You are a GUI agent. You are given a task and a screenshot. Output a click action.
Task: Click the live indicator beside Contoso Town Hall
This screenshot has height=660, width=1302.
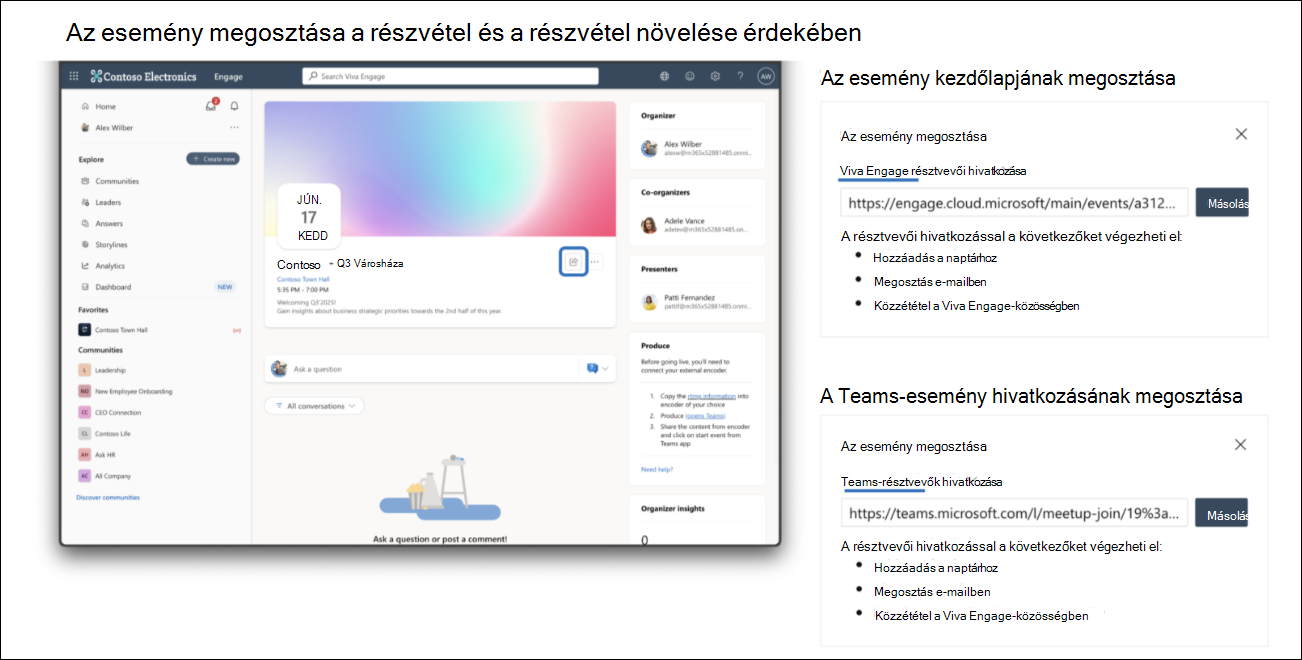pos(236,329)
